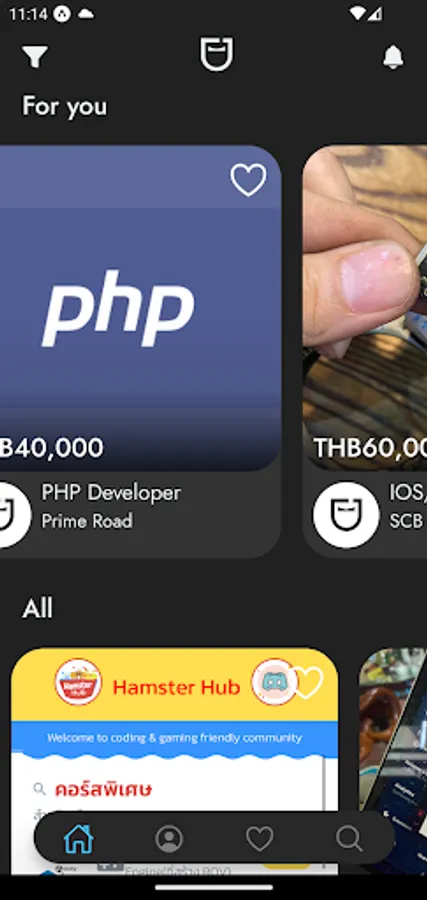Image resolution: width=427 pixels, height=900 pixels.
Task: Select the Prime Road company name
Action: tap(87, 521)
